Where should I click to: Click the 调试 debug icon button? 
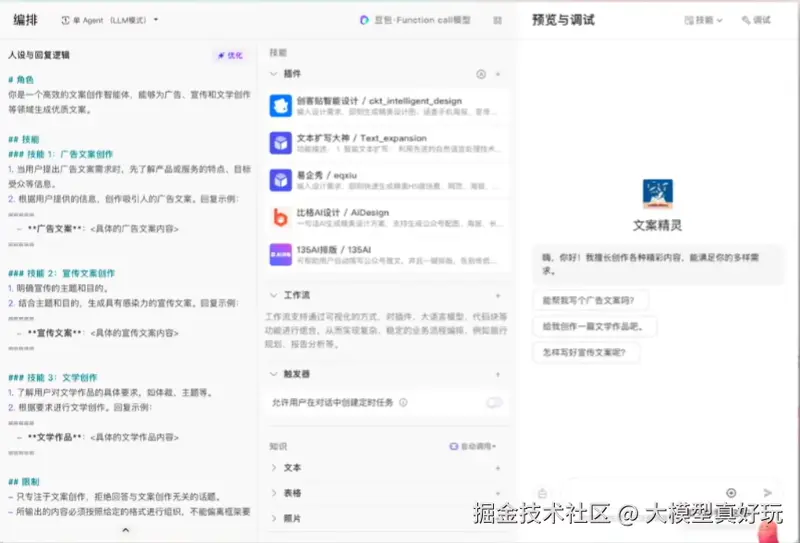[x=756, y=20]
